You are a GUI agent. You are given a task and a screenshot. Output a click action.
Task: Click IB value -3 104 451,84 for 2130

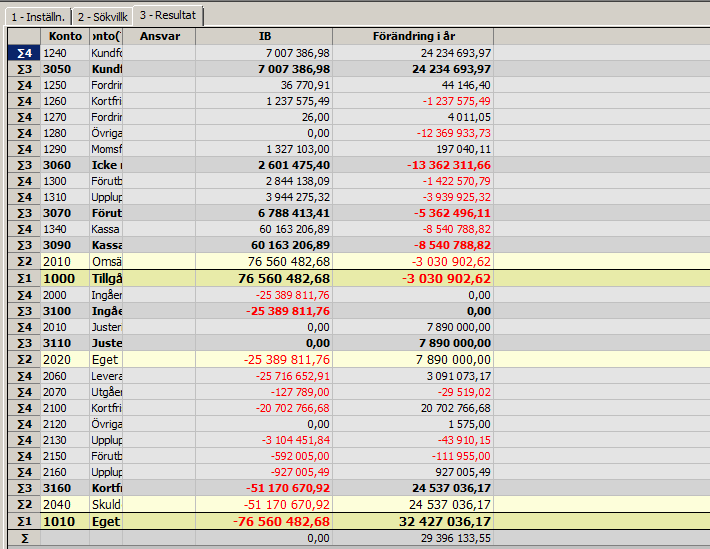[295, 440]
